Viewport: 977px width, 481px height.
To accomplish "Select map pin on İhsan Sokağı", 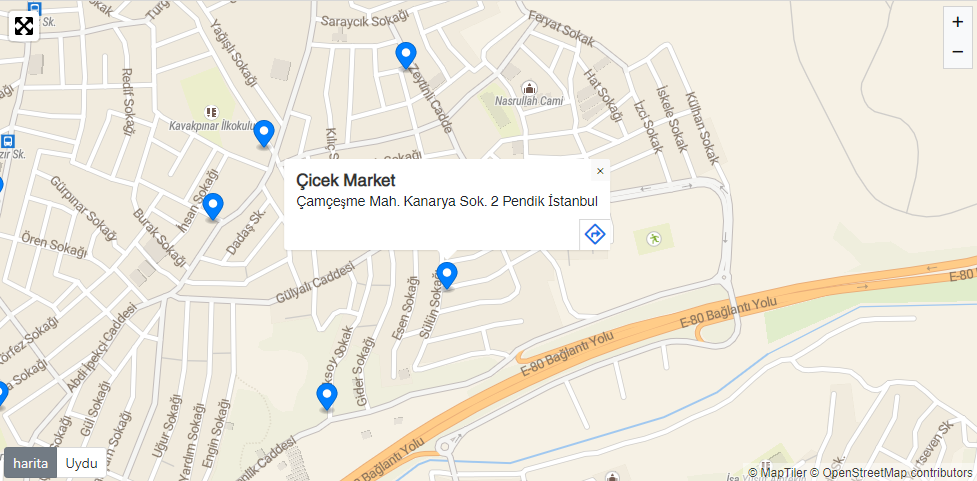I will 213,207.
